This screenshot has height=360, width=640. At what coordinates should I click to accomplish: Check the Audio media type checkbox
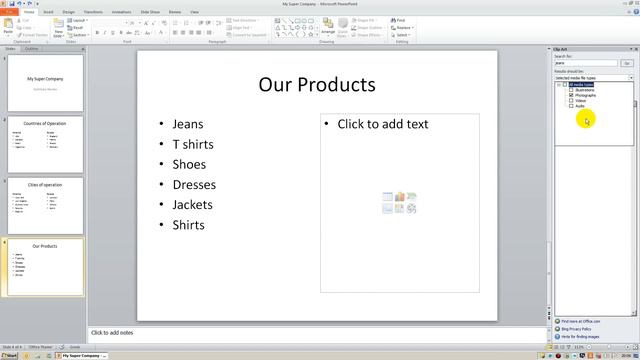pyautogui.click(x=571, y=106)
